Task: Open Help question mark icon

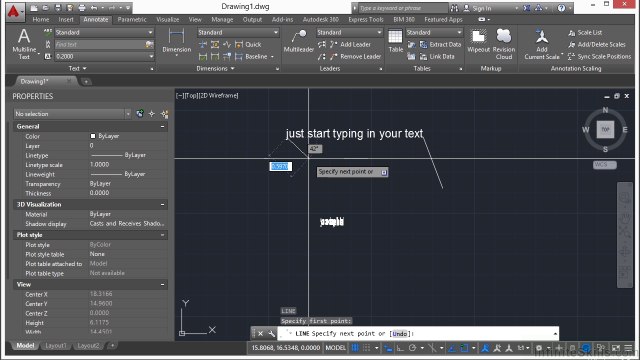Action: (x=562, y=8)
